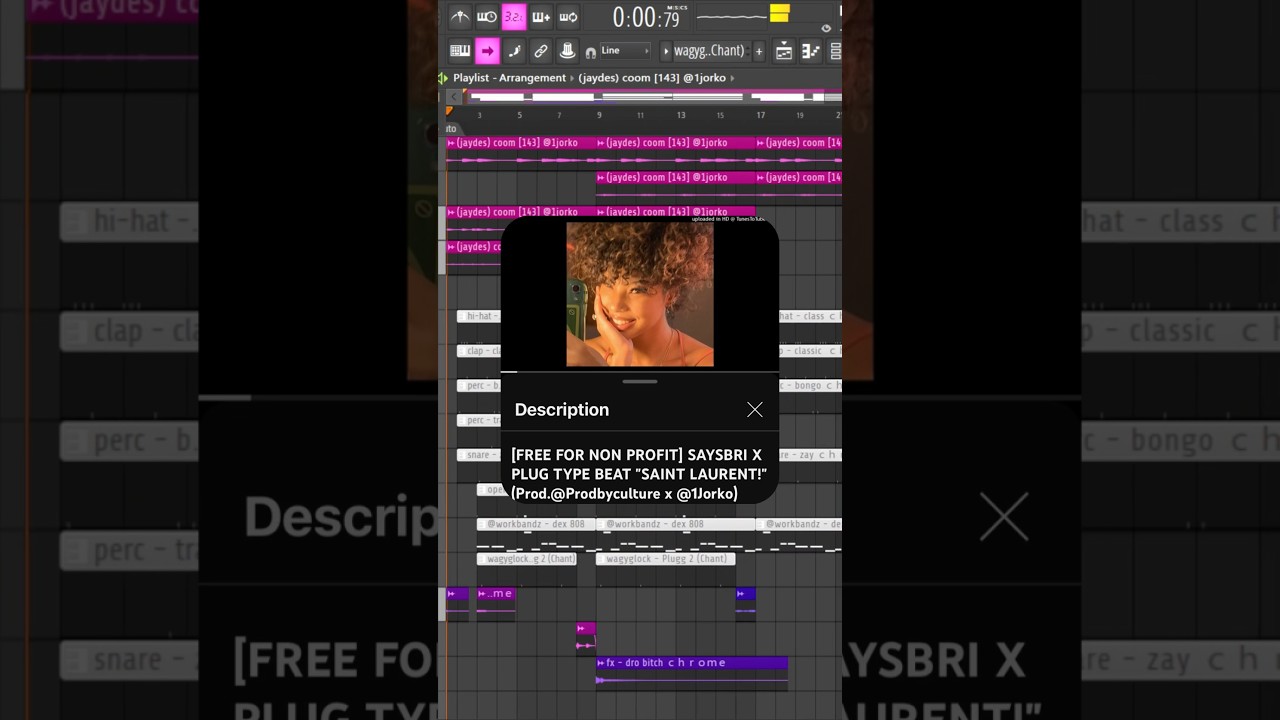The width and height of the screenshot is (1280, 720).
Task: Click the Description sheet grab handle
Action: (x=640, y=381)
